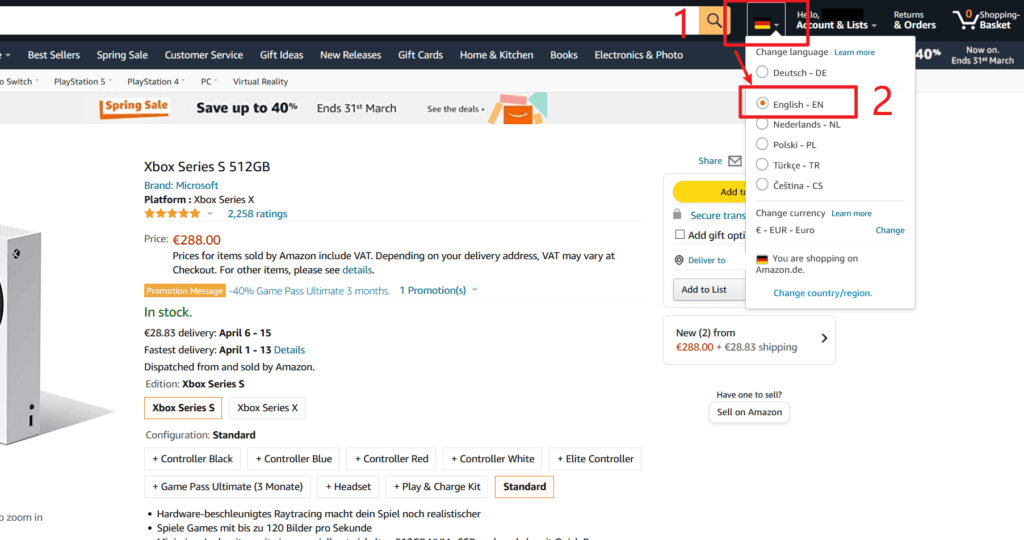
Task: Expand the 1 Promotion(s) dropdown
Action: tap(438, 290)
